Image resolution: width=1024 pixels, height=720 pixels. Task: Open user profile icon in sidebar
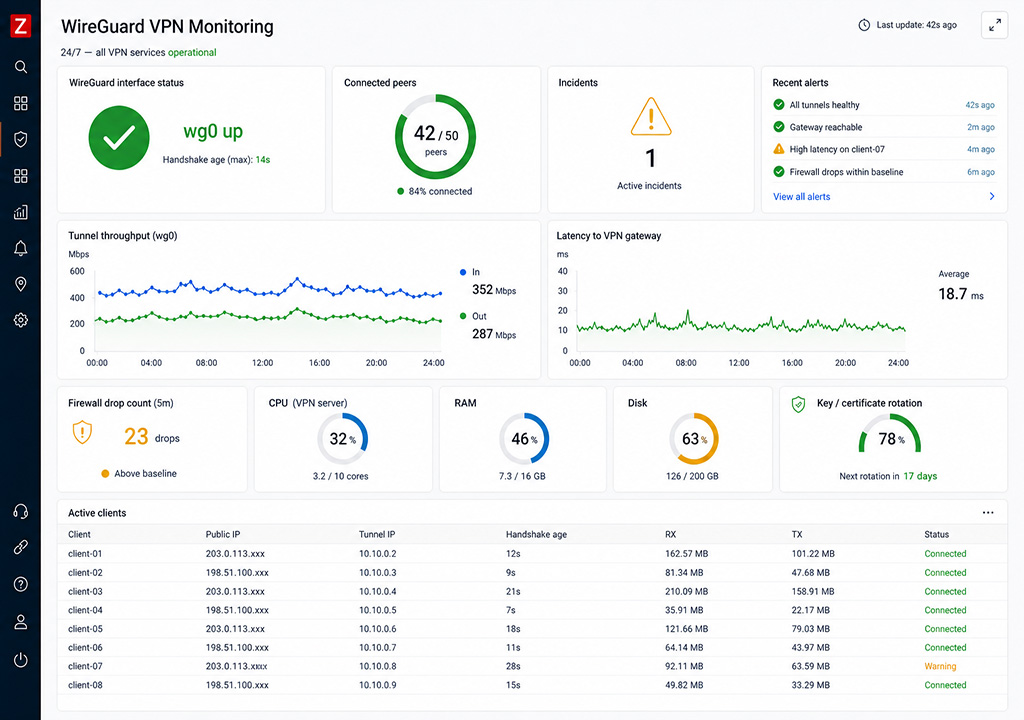pyautogui.click(x=20, y=622)
